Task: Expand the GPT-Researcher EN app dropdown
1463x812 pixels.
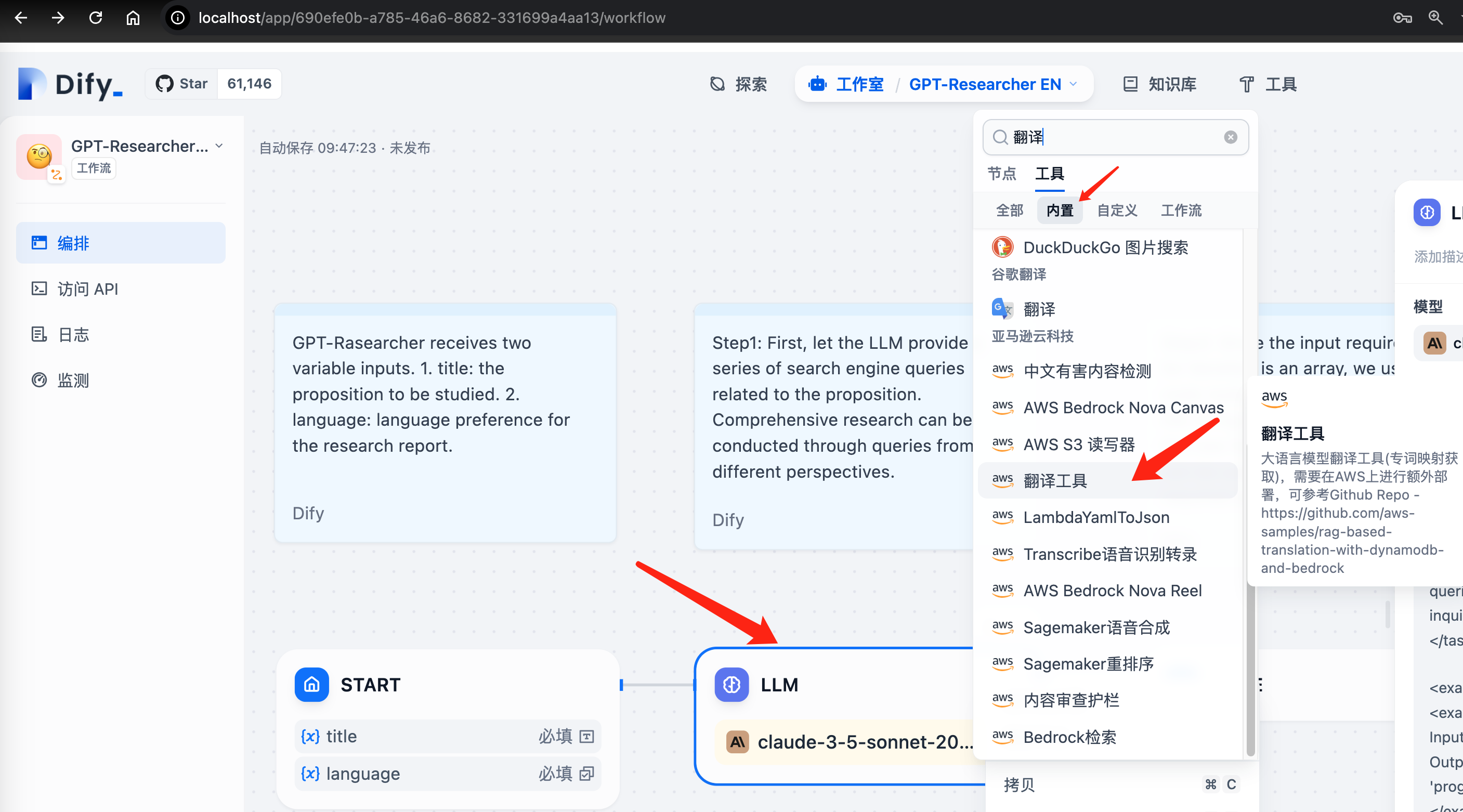Action: (x=1073, y=84)
